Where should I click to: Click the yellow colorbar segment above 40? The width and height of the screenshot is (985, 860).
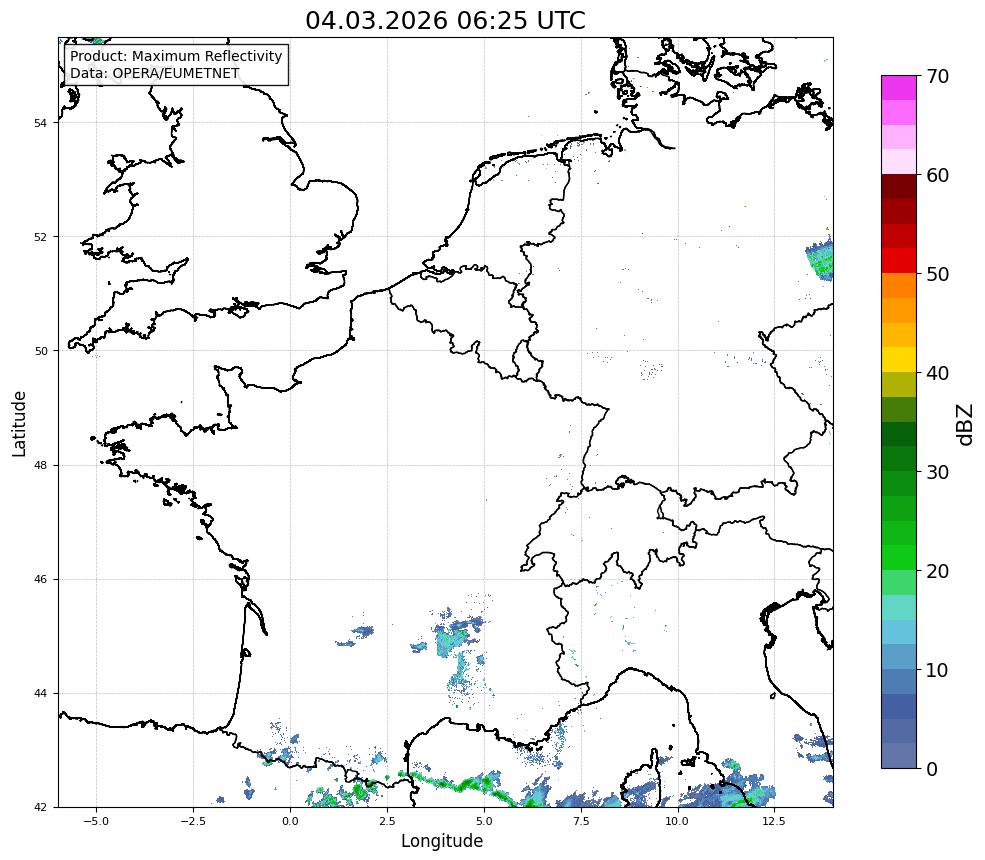coord(899,360)
